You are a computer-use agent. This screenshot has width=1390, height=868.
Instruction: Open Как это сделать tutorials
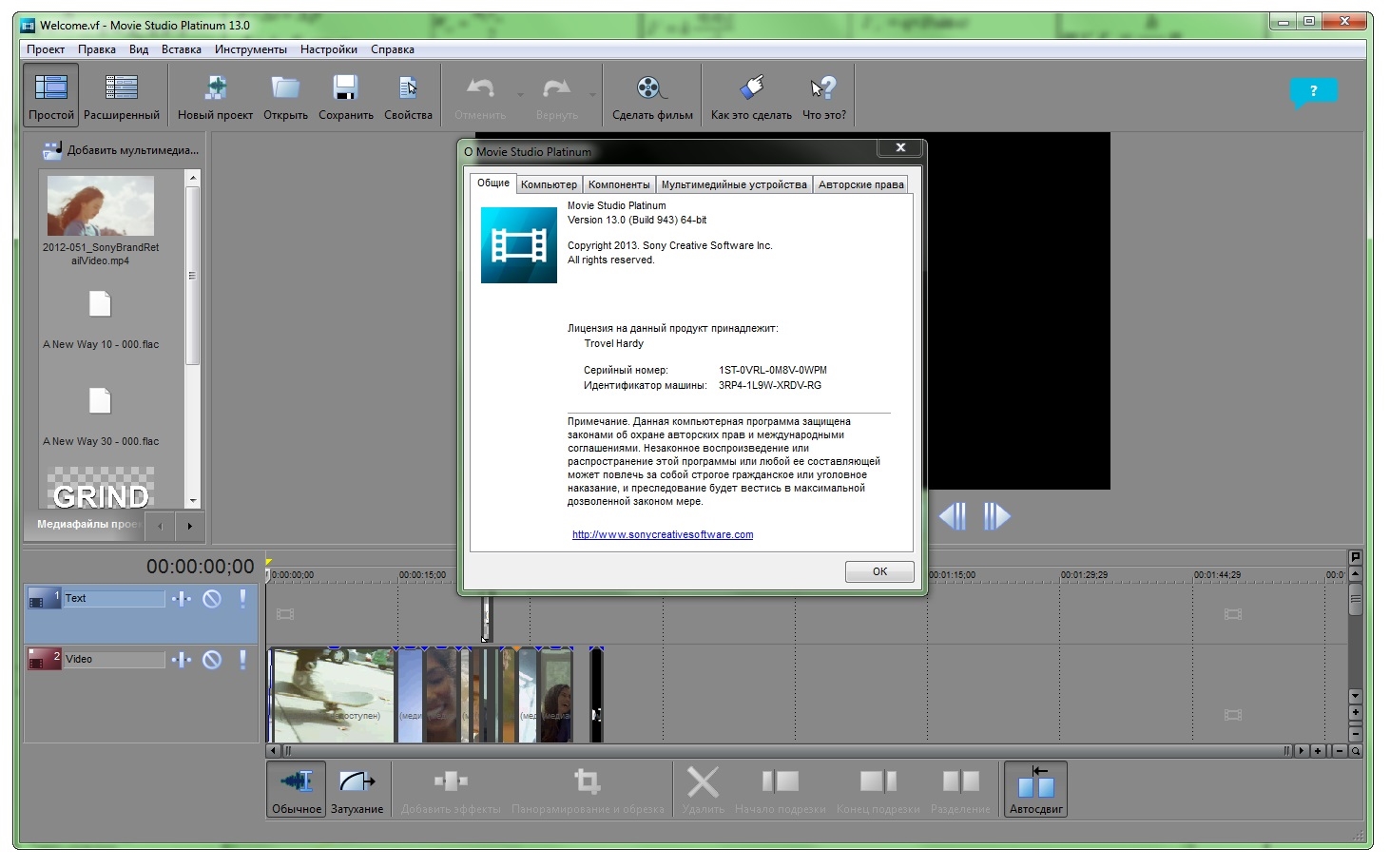[751, 95]
